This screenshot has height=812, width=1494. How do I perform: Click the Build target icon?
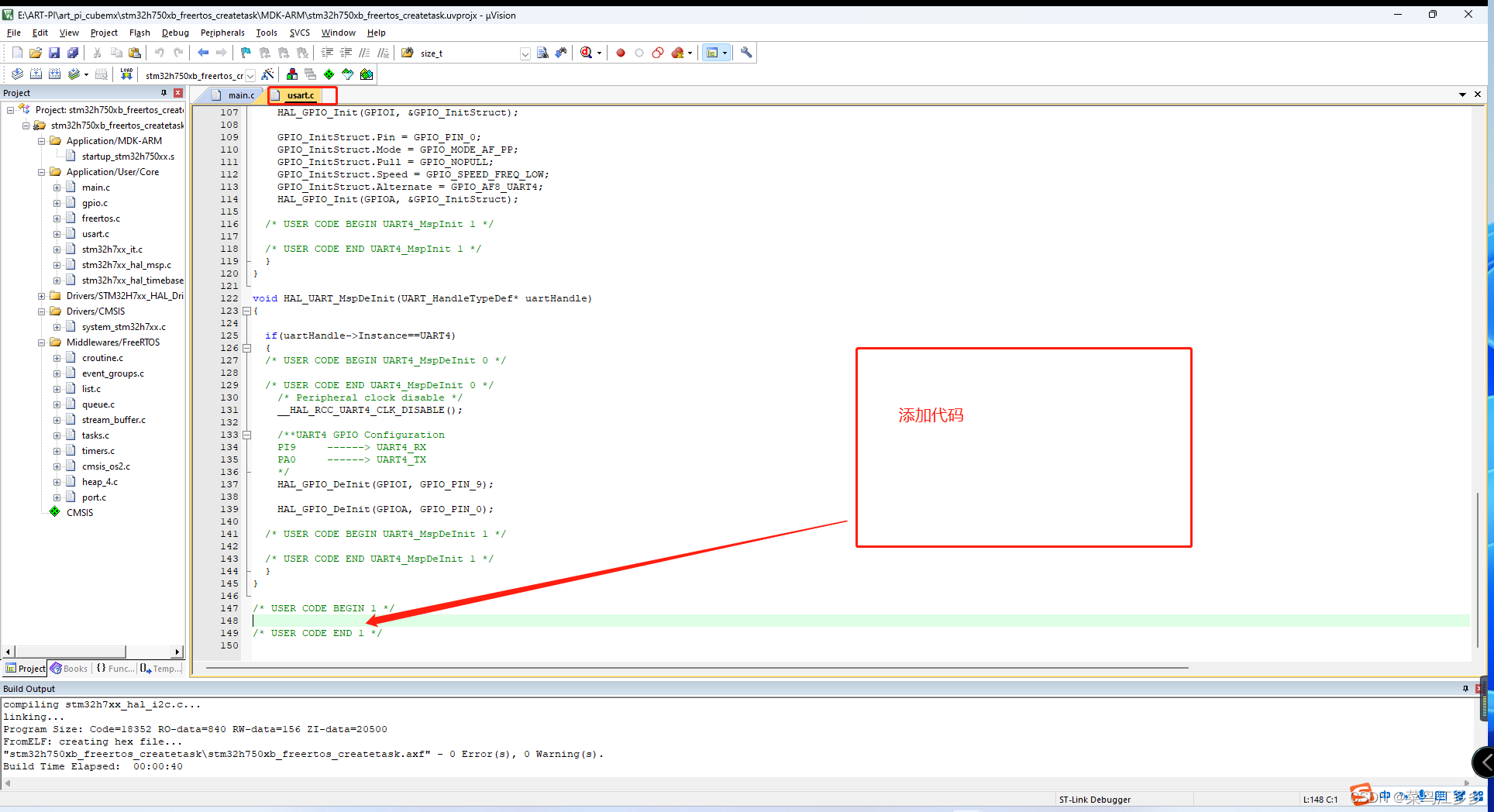tap(36, 74)
